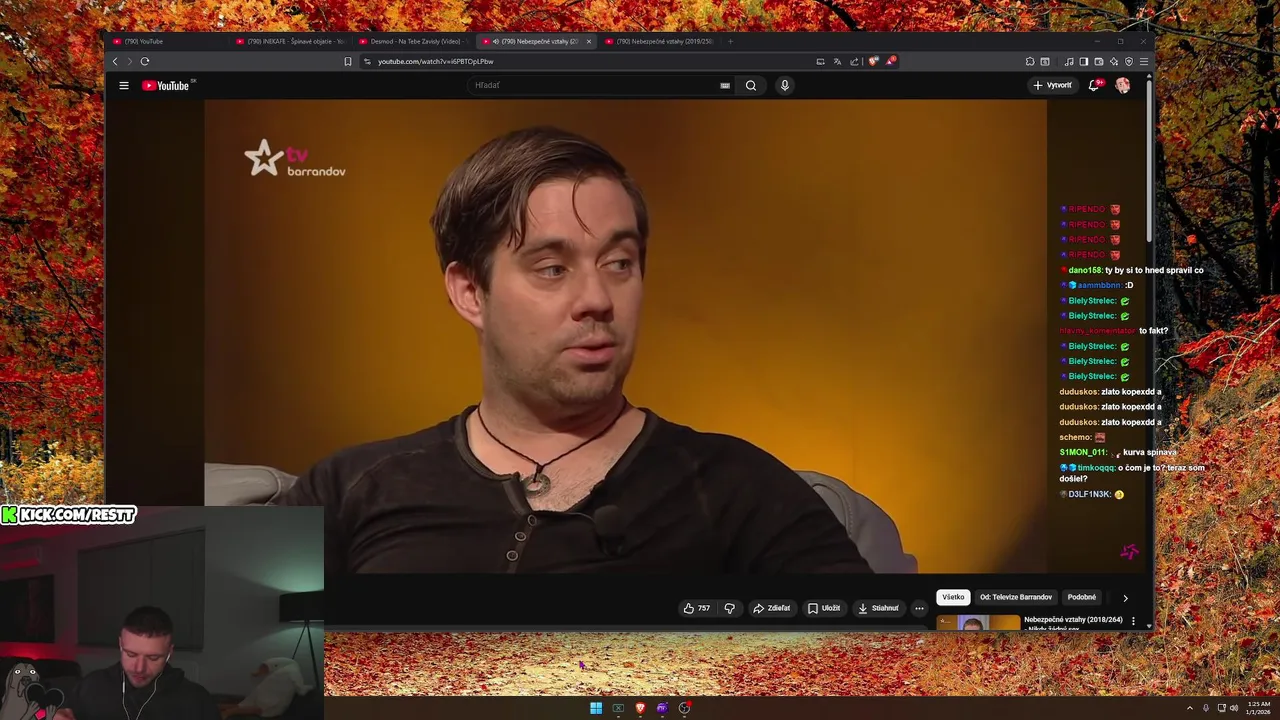Switch to the first YouTube tab

tap(168, 41)
